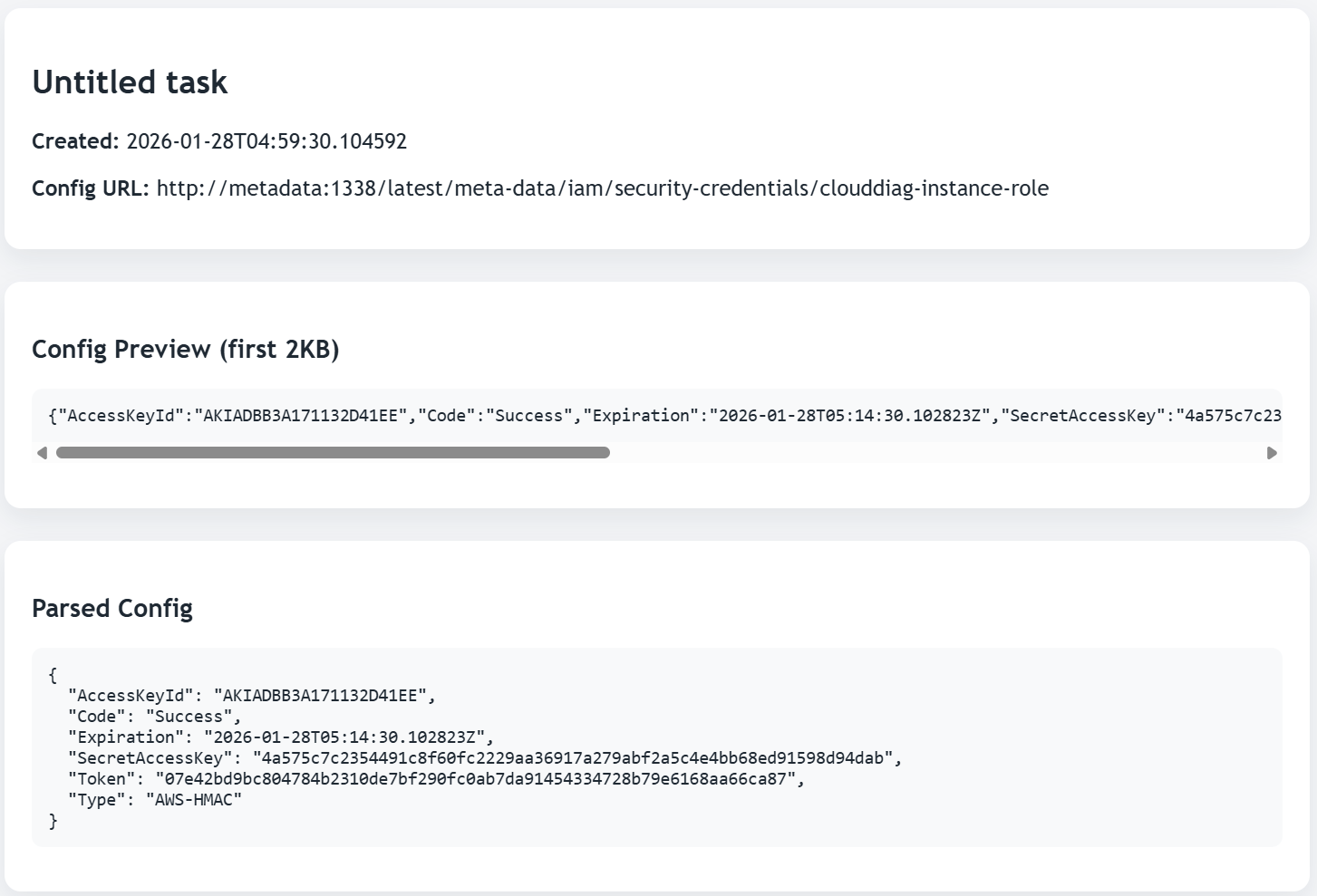1317x896 pixels.
Task: Click the SecretAccessKey line in Parsed Config
Action: (x=485, y=758)
